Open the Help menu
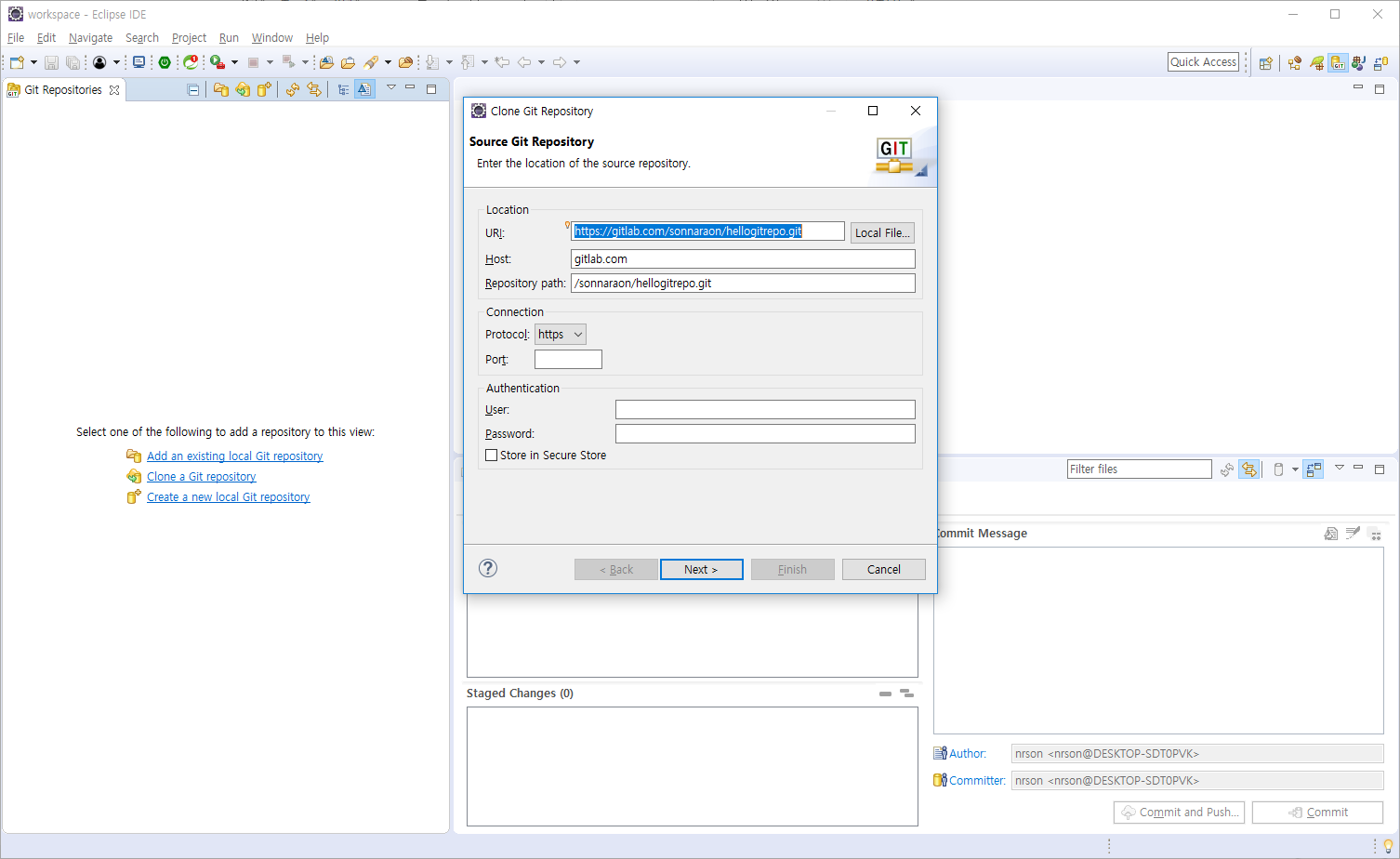The height and width of the screenshot is (859, 1400). point(317,38)
